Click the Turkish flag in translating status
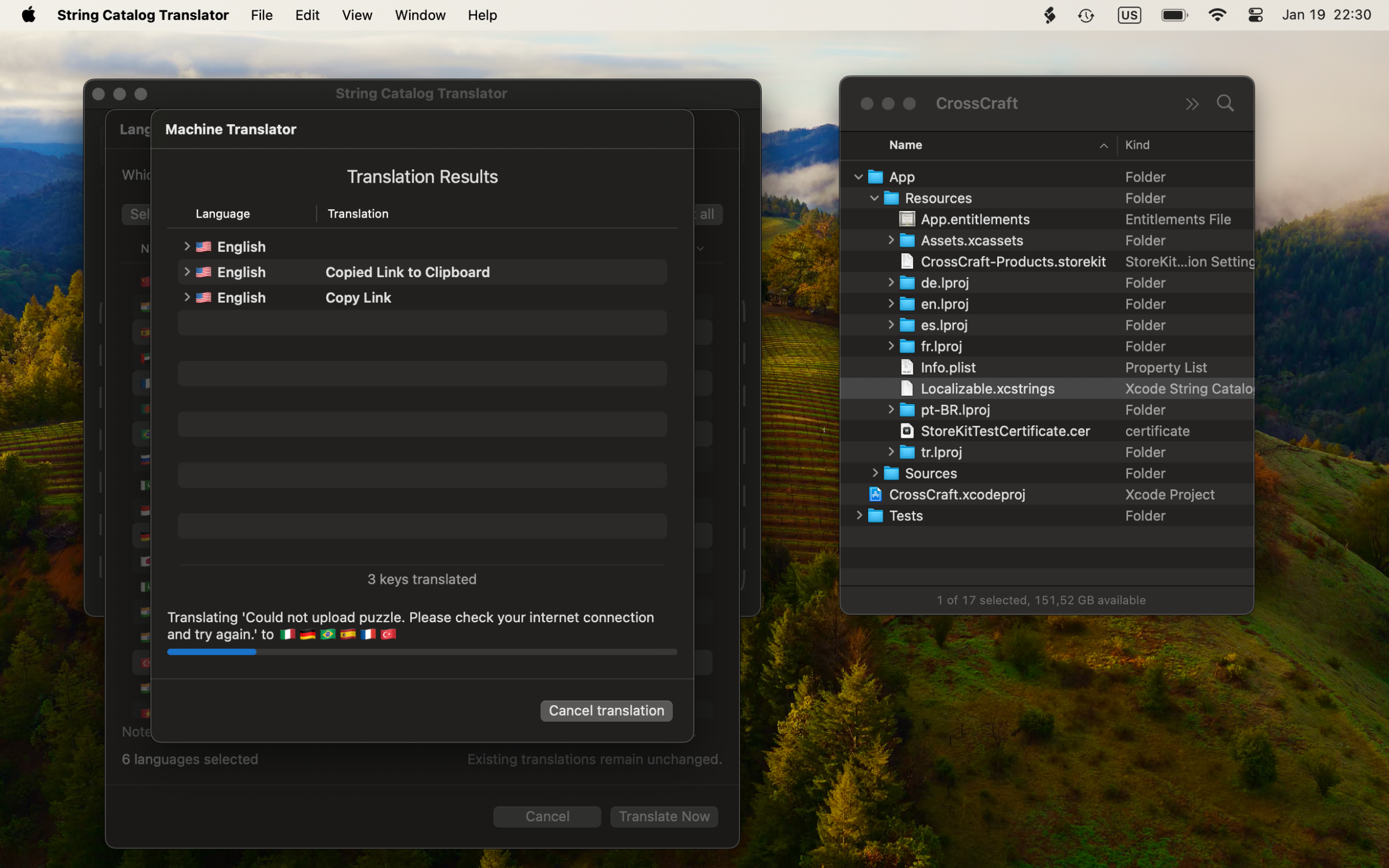1389x868 pixels. point(388,634)
